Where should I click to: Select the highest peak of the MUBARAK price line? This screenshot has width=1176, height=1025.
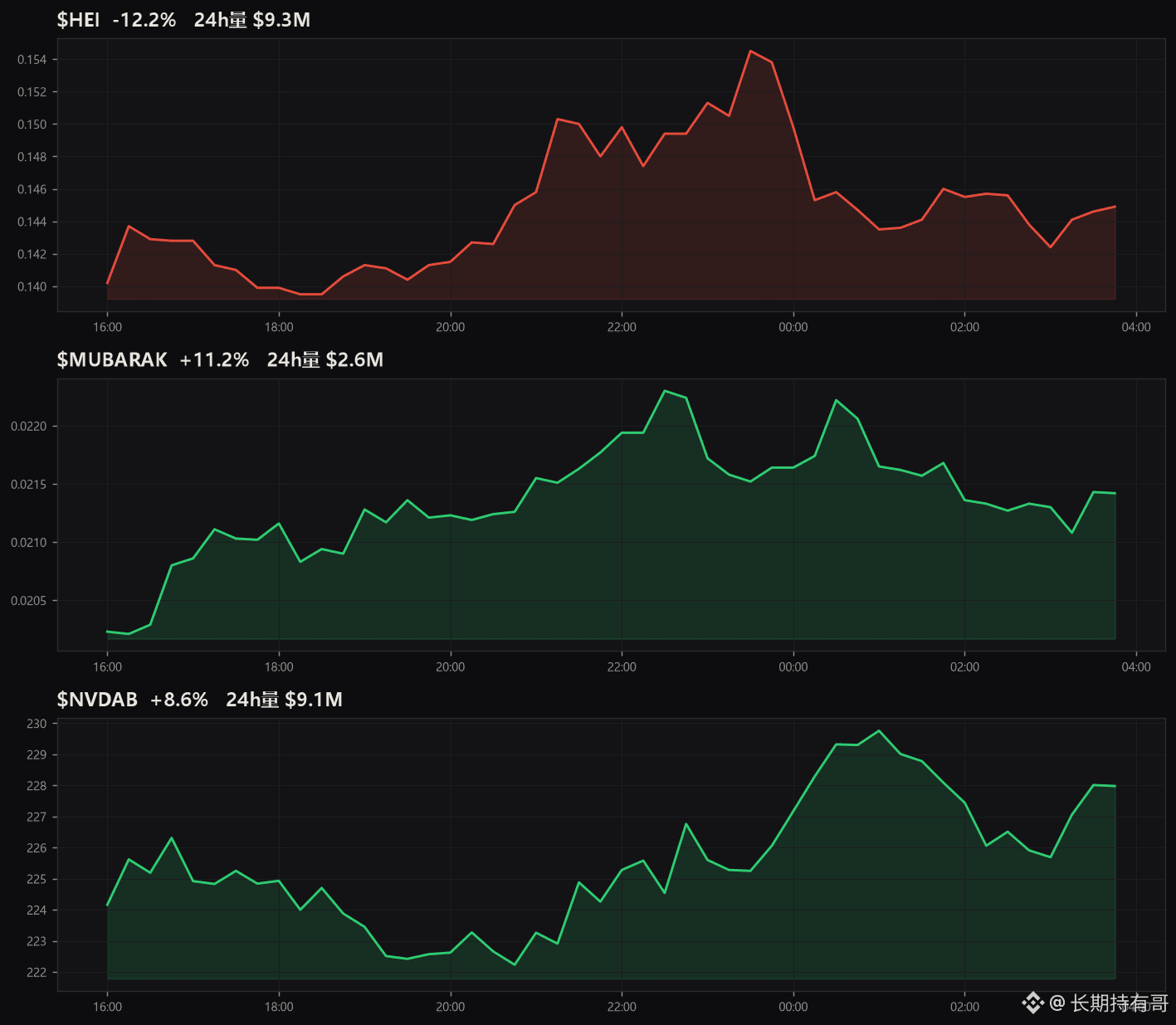665,390
